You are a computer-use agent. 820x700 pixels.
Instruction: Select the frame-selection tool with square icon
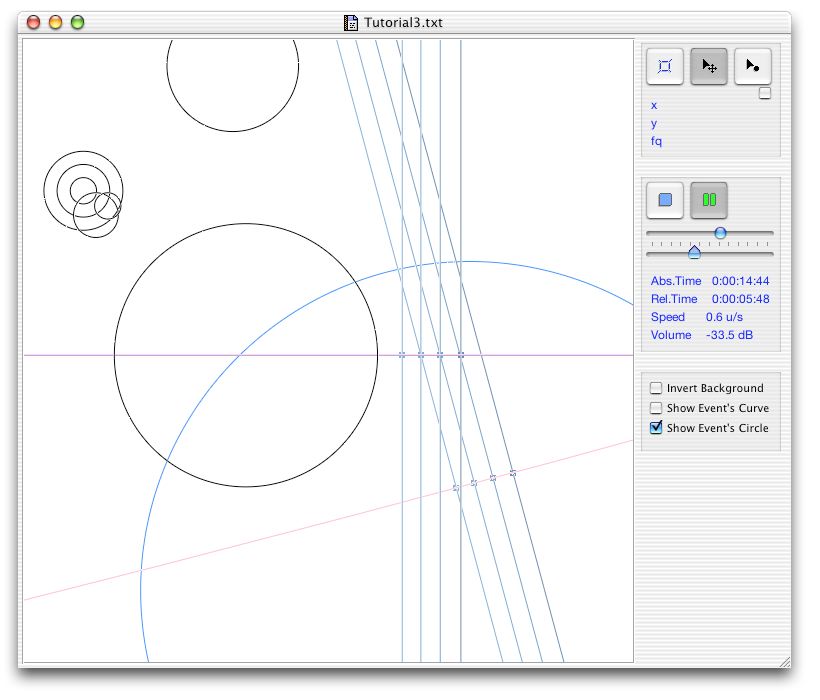click(665, 67)
